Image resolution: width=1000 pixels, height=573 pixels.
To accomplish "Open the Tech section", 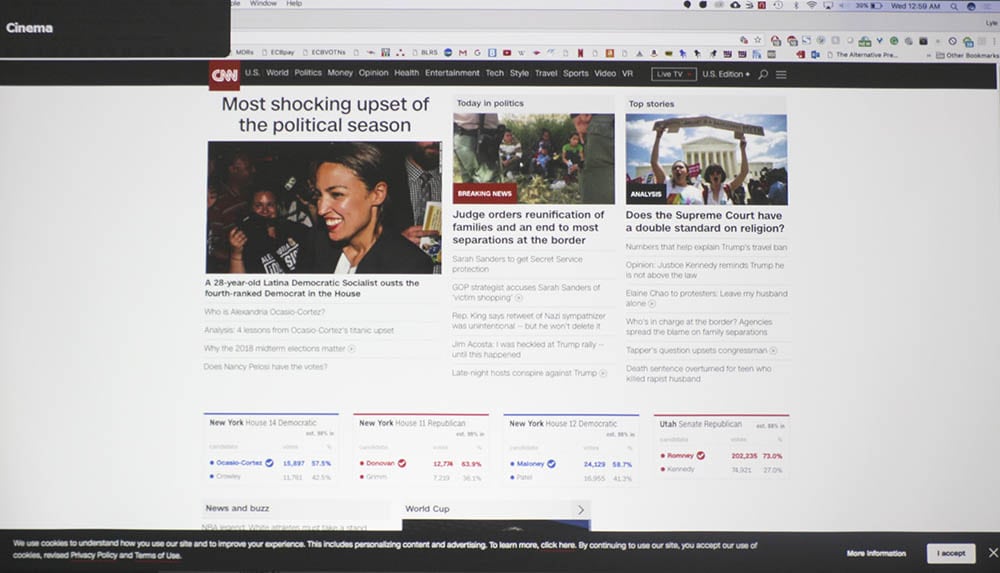I will pos(494,73).
